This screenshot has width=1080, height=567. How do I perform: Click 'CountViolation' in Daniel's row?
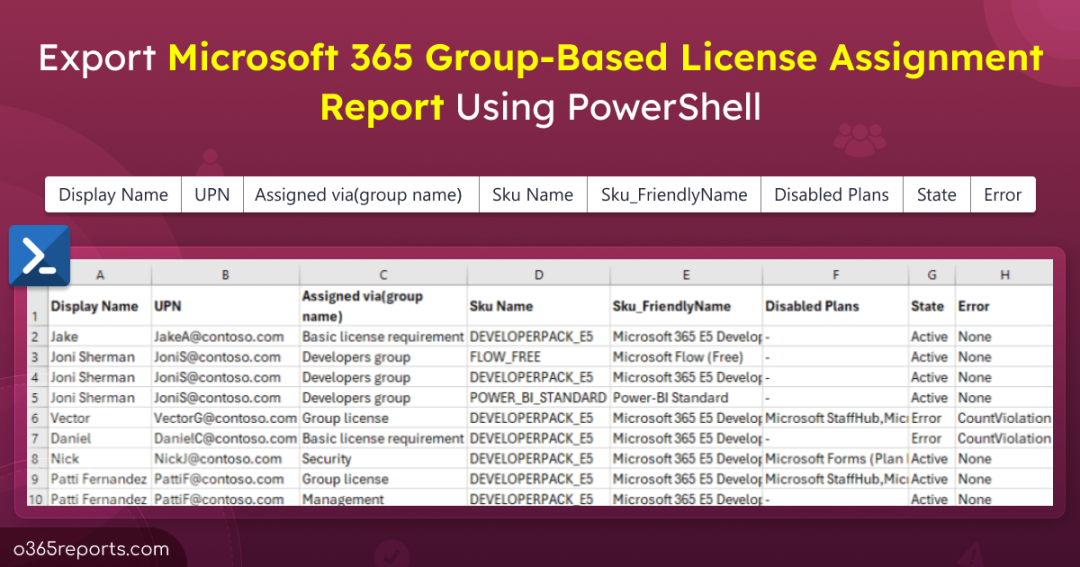pyautogui.click(x=1005, y=438)
